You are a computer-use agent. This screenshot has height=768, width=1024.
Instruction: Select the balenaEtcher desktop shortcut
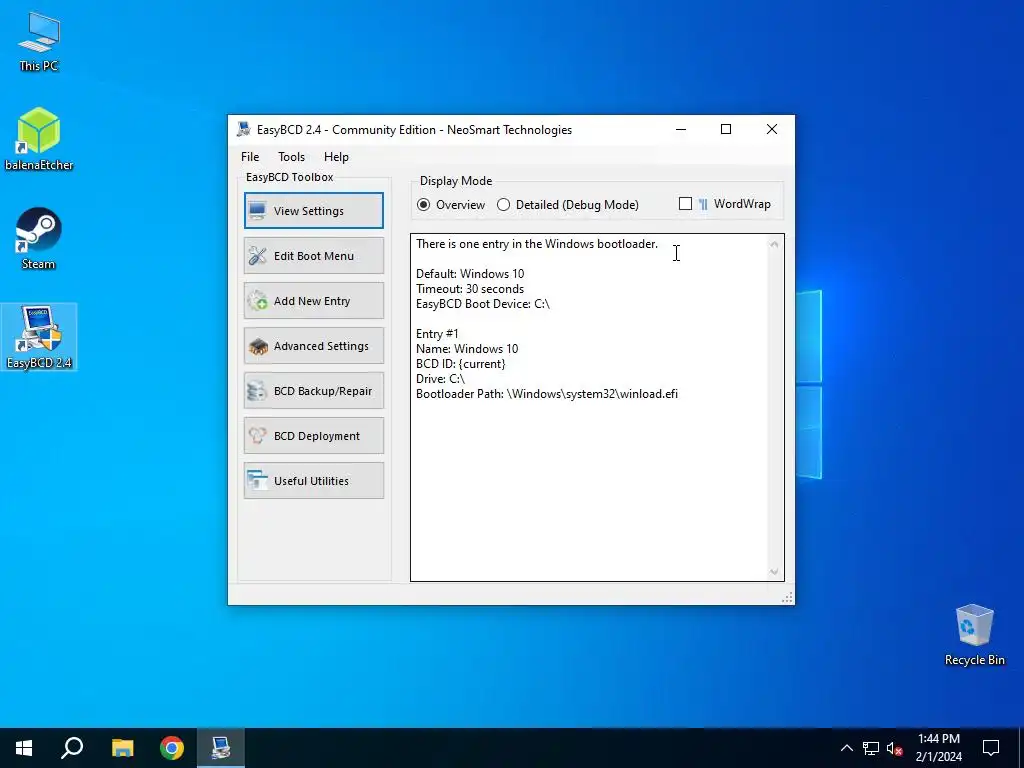(x=39, y=139)
